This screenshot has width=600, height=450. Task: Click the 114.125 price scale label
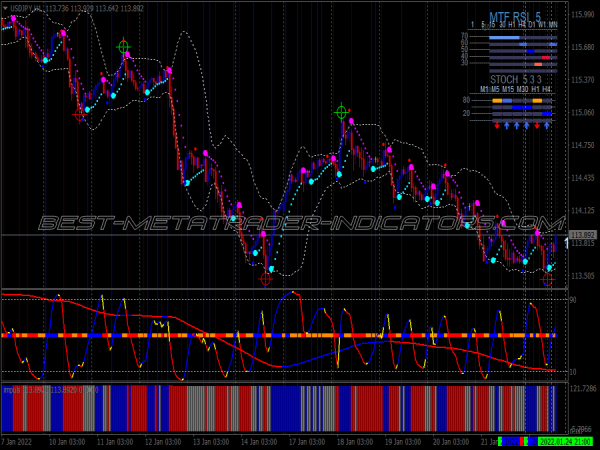(x=582, y=210)
